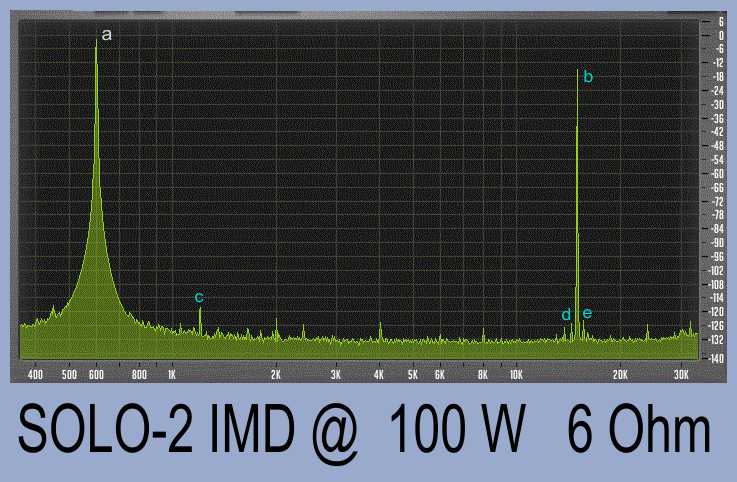Screen dimensions: 737x482
Task: Click the cyan peak label "c"
Action: (199, 297)
